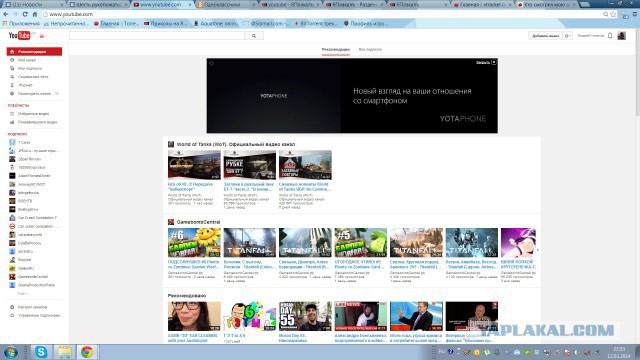
Task: Open the World of Tanks channel heading
Action: (236, 144)
